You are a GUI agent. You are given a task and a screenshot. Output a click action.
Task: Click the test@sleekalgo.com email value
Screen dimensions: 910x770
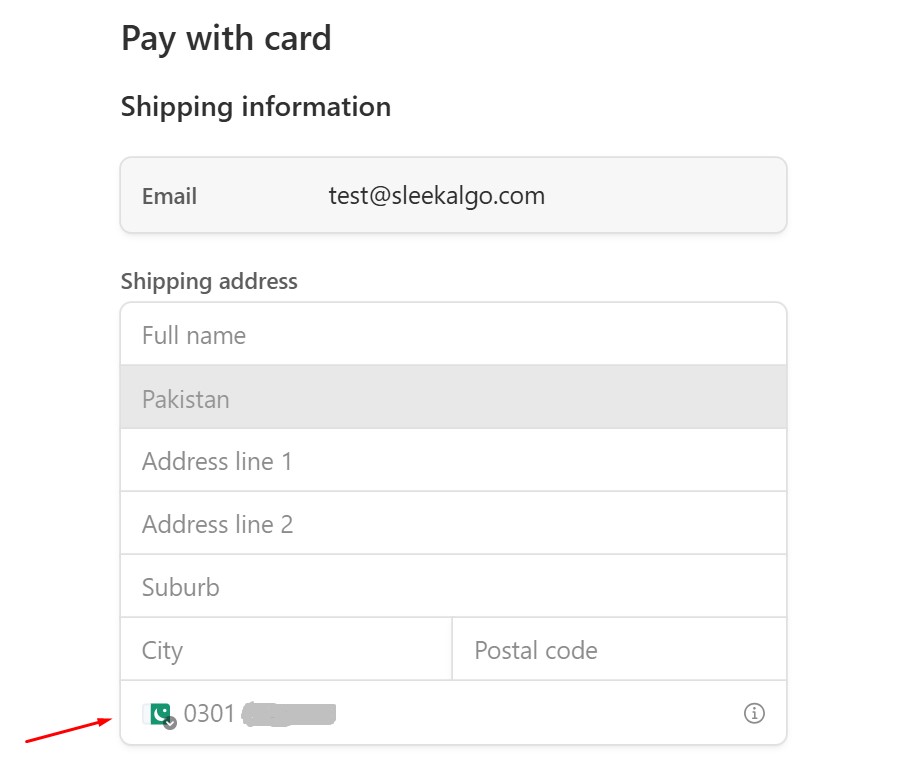tap(437, 195)
